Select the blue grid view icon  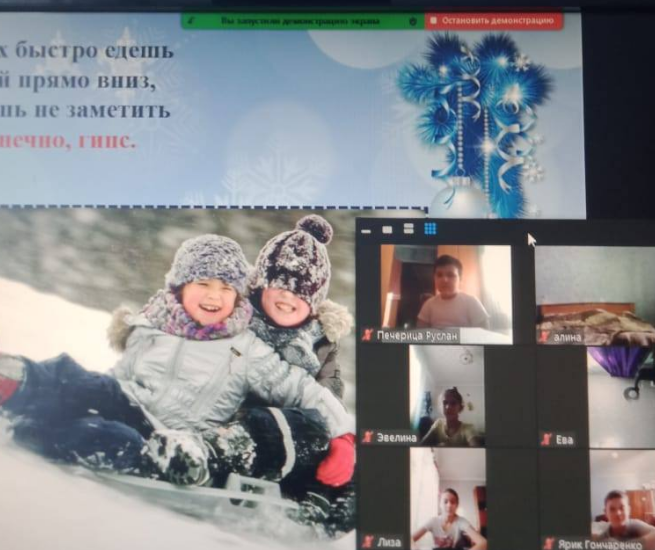[x=430, y=229]
